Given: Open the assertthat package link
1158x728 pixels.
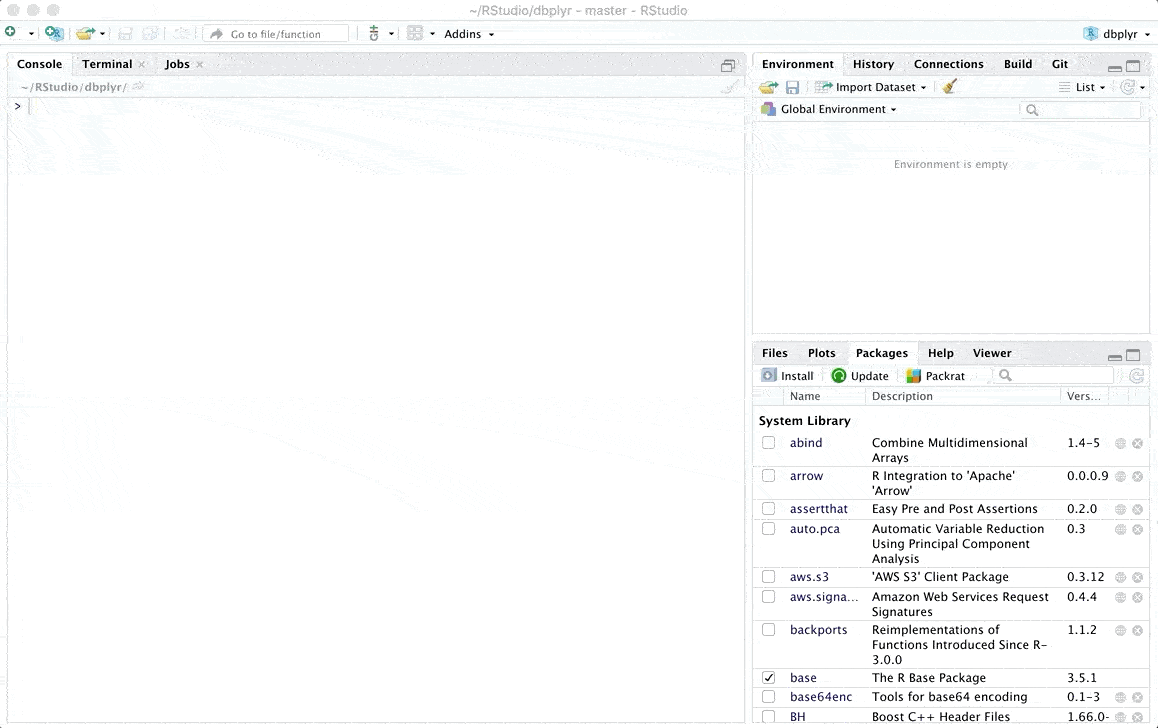Looking at the screenshot, I should [x=818, y=509].
